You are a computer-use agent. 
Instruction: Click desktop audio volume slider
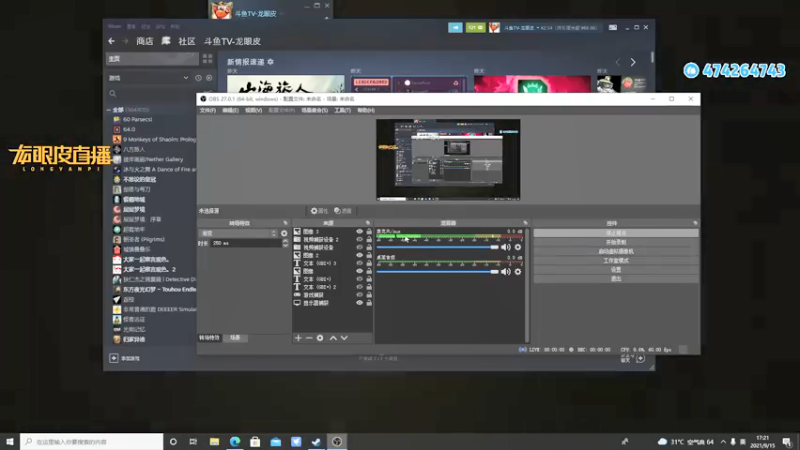(437, 271)
